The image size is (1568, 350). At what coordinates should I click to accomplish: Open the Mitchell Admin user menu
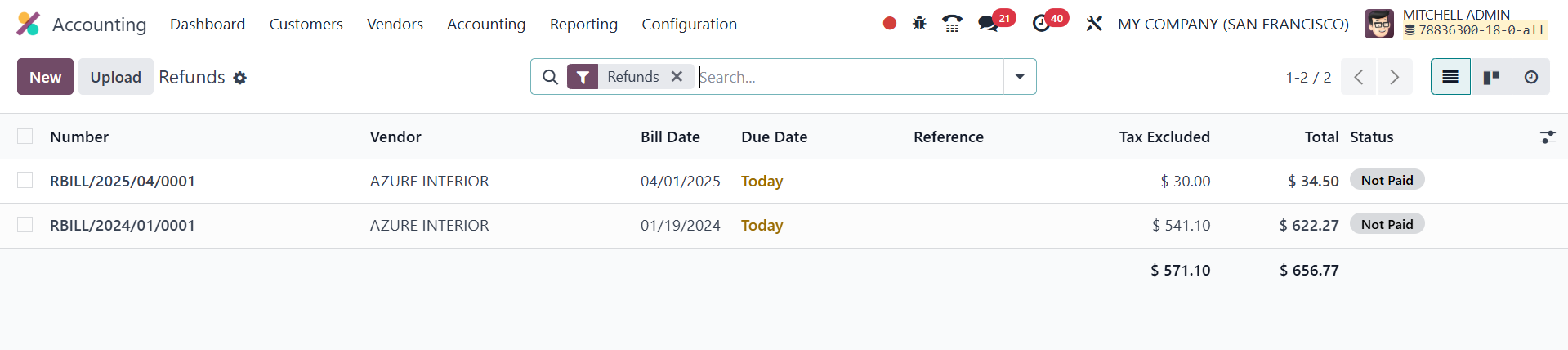point(1456,24)
